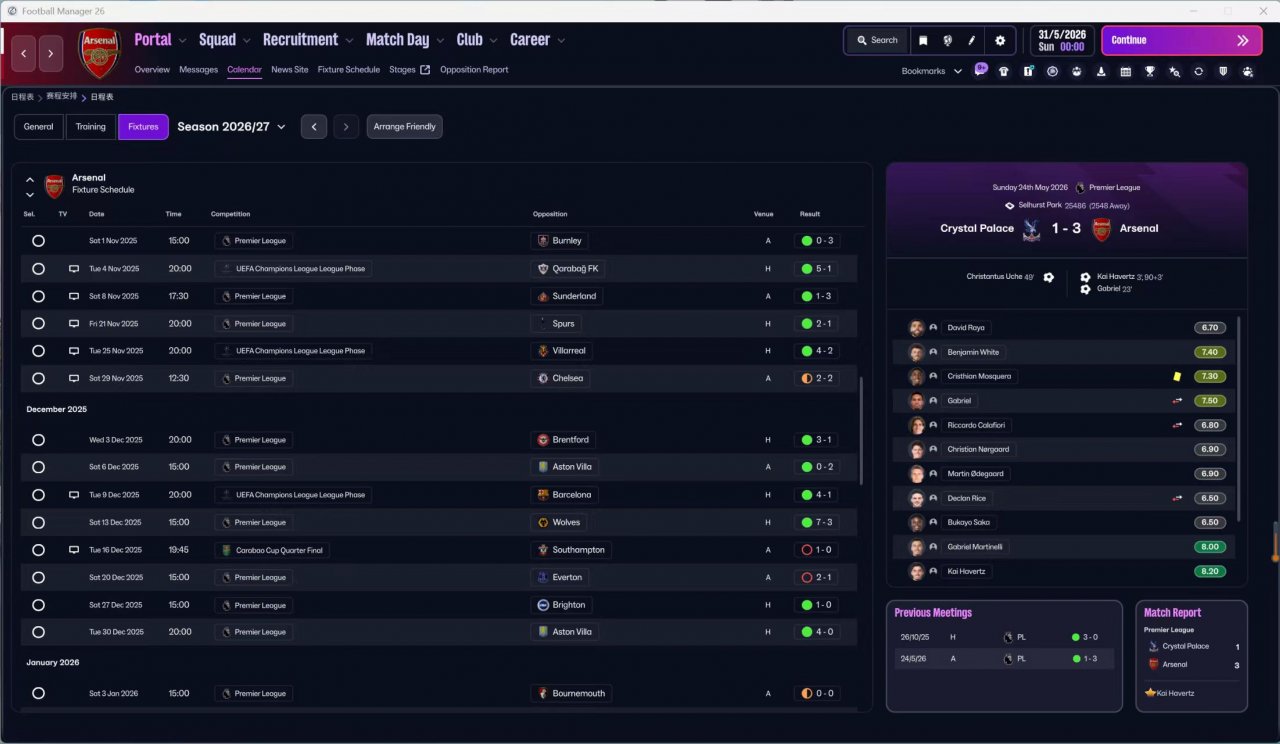Select the radio button for the Chelsea fixture
1280x744 pixels.
[38, 379]
